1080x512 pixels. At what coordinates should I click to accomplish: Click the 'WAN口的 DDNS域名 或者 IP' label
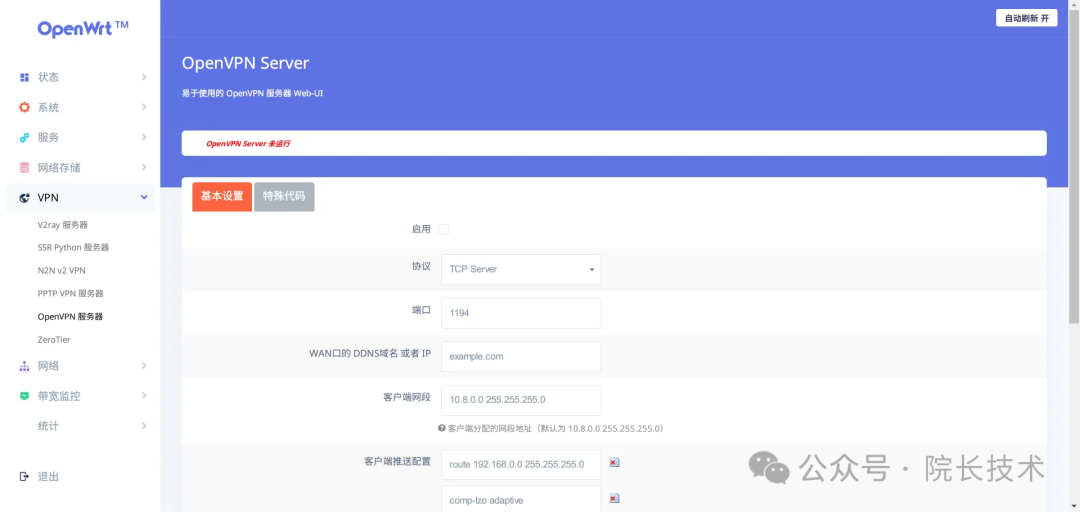point(370,356)
